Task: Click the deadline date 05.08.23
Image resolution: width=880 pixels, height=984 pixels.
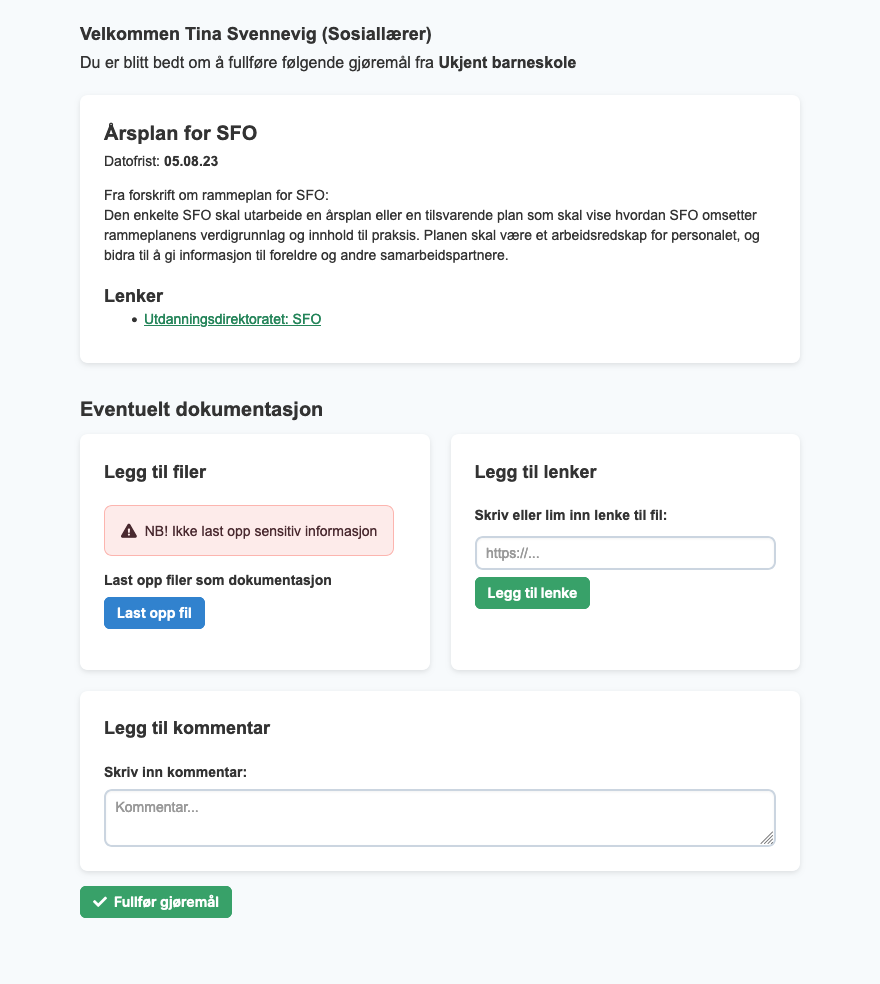Action: coord(191,161)
